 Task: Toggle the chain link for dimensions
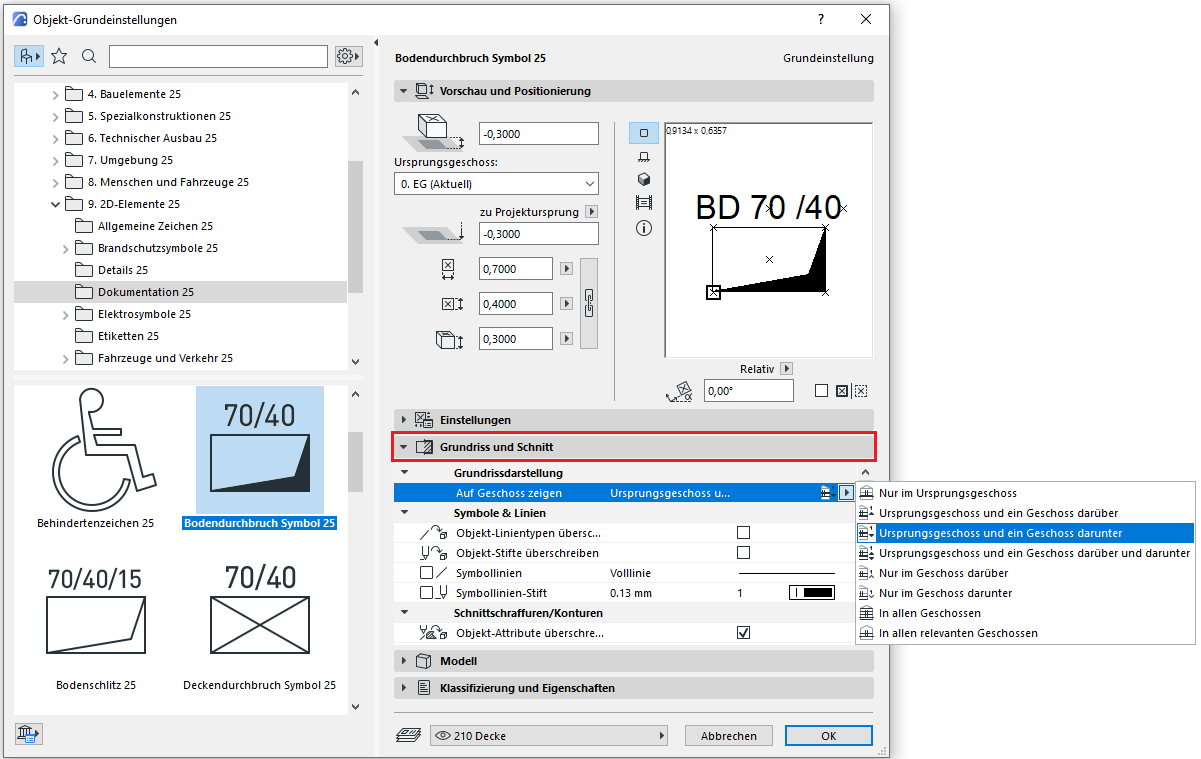point(589,303)
